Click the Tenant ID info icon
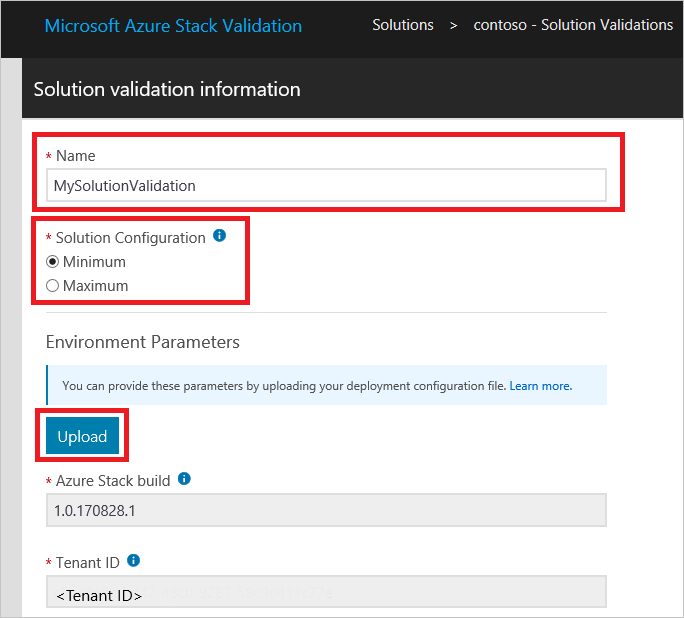Screen dimensions: 684x618 point(133,560)
